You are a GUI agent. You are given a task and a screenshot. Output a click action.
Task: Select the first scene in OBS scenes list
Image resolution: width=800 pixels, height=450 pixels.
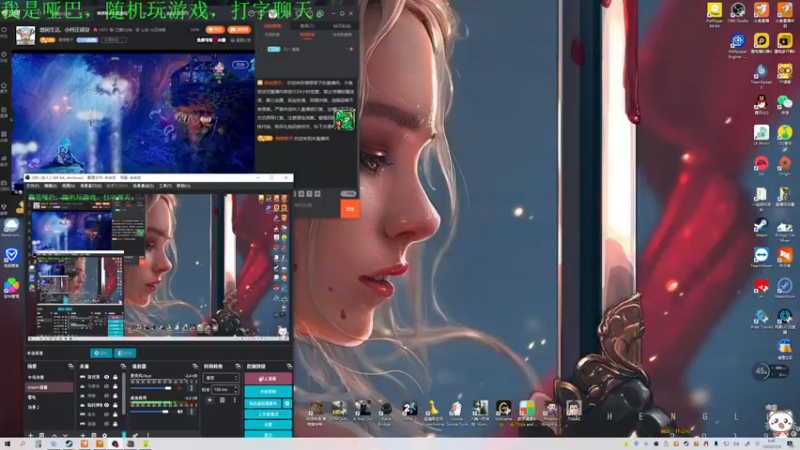click(x=49, y=378)
